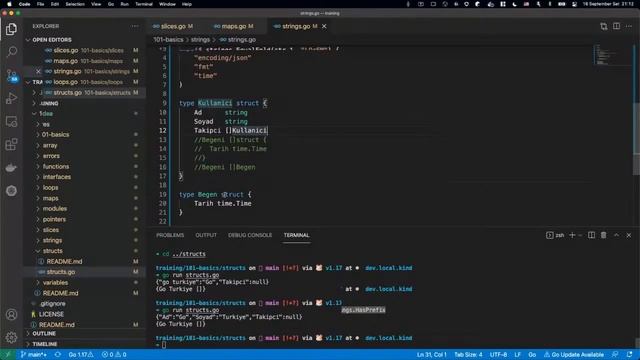The height and width of the screenshot is (360, 640).
Task: Open changes compare icon in the editor toolbar
Action: 604,27
